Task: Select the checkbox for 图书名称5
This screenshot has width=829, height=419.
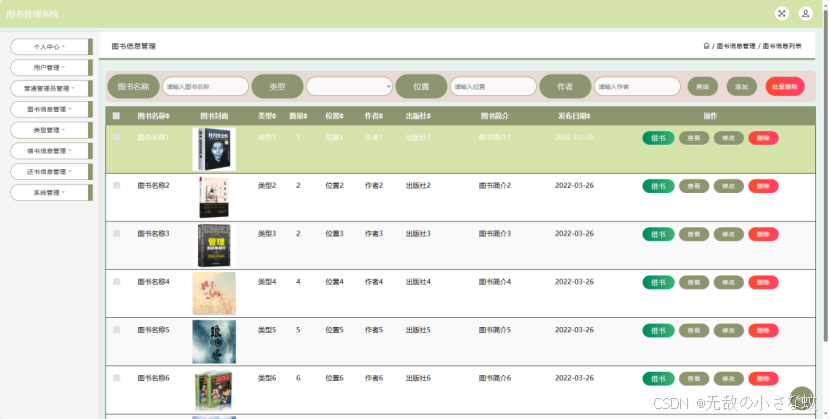Action: click(116, 330)
